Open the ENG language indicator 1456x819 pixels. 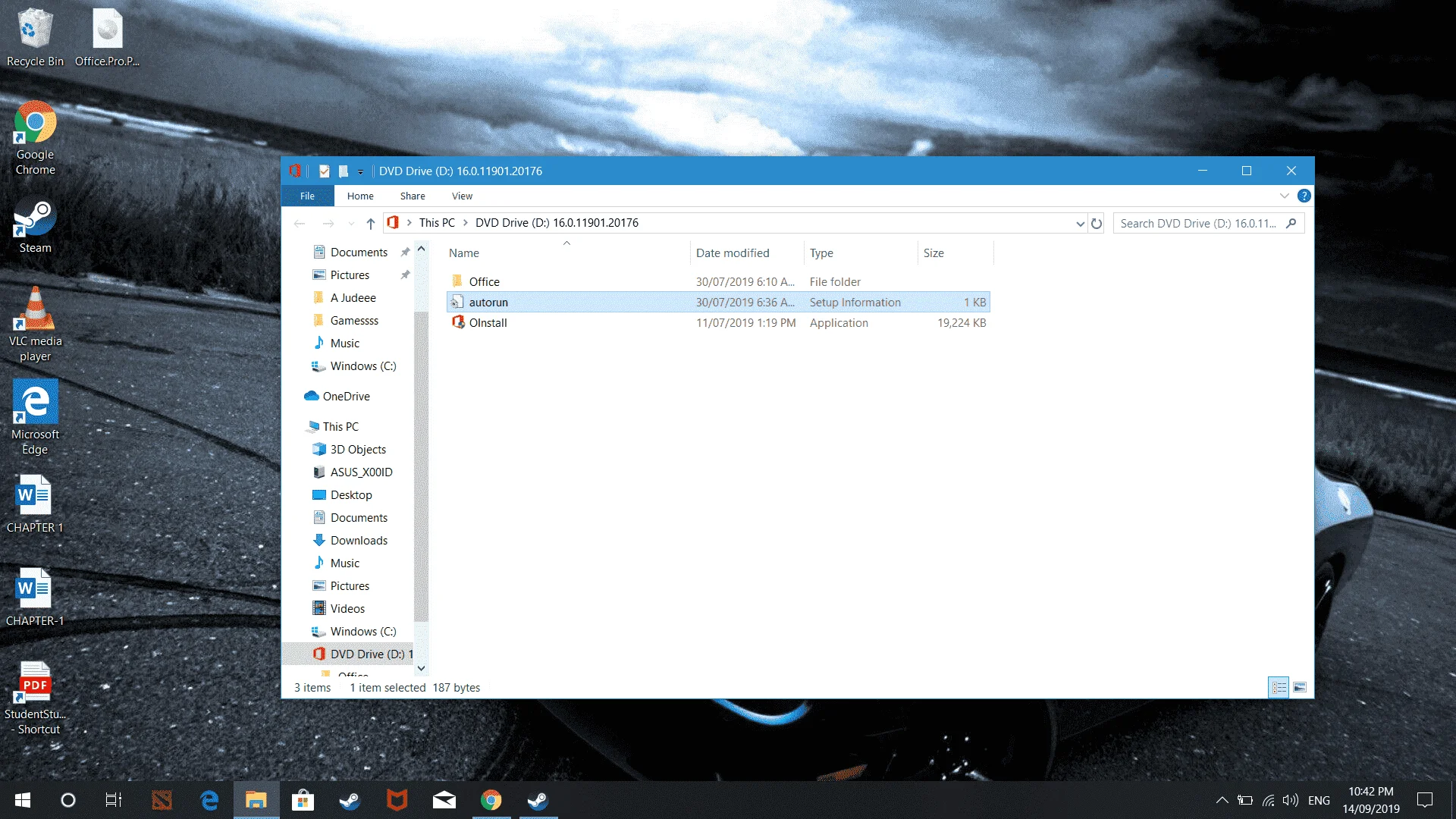1319,801
